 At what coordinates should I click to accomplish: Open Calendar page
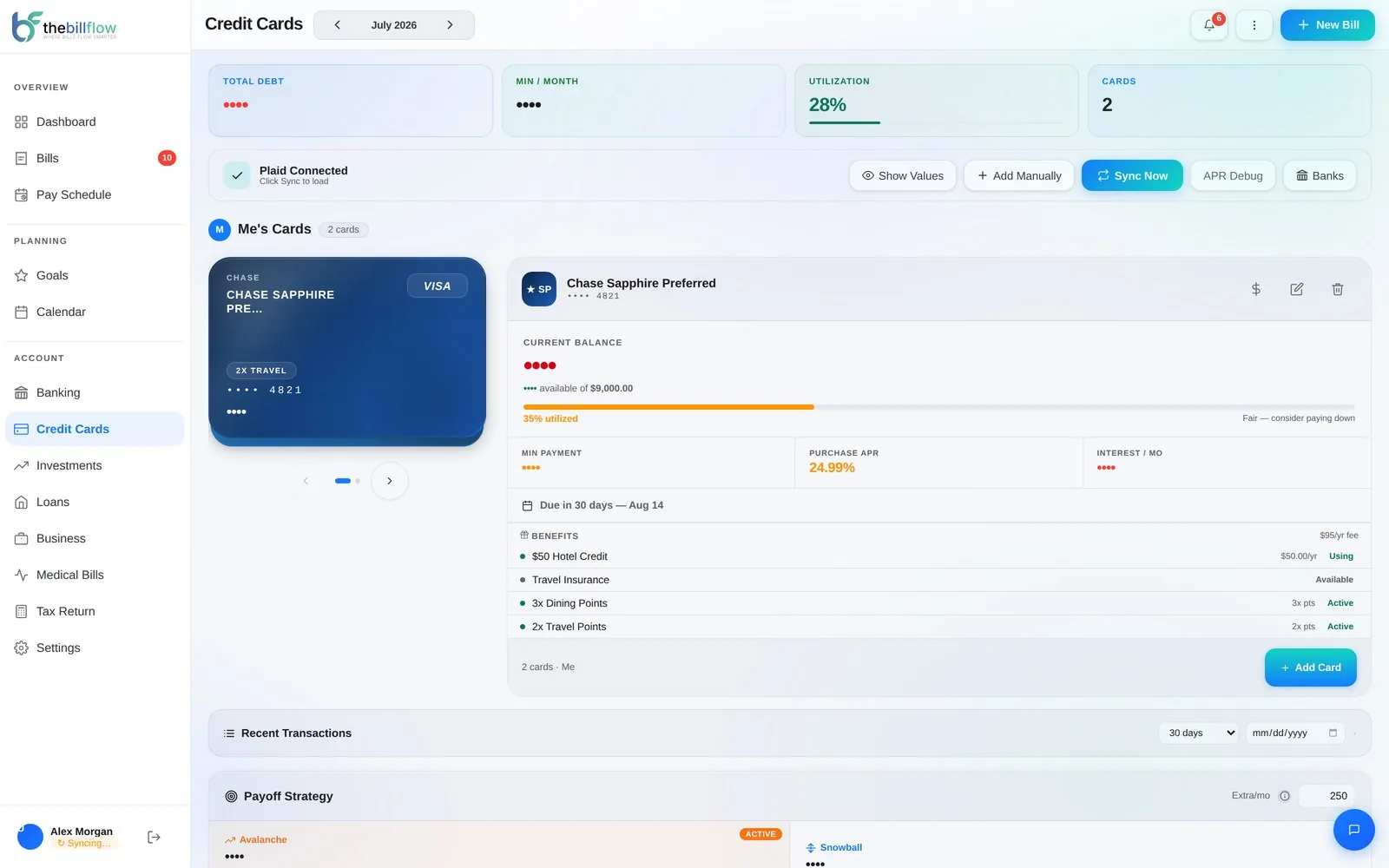[x=95, y=312]
